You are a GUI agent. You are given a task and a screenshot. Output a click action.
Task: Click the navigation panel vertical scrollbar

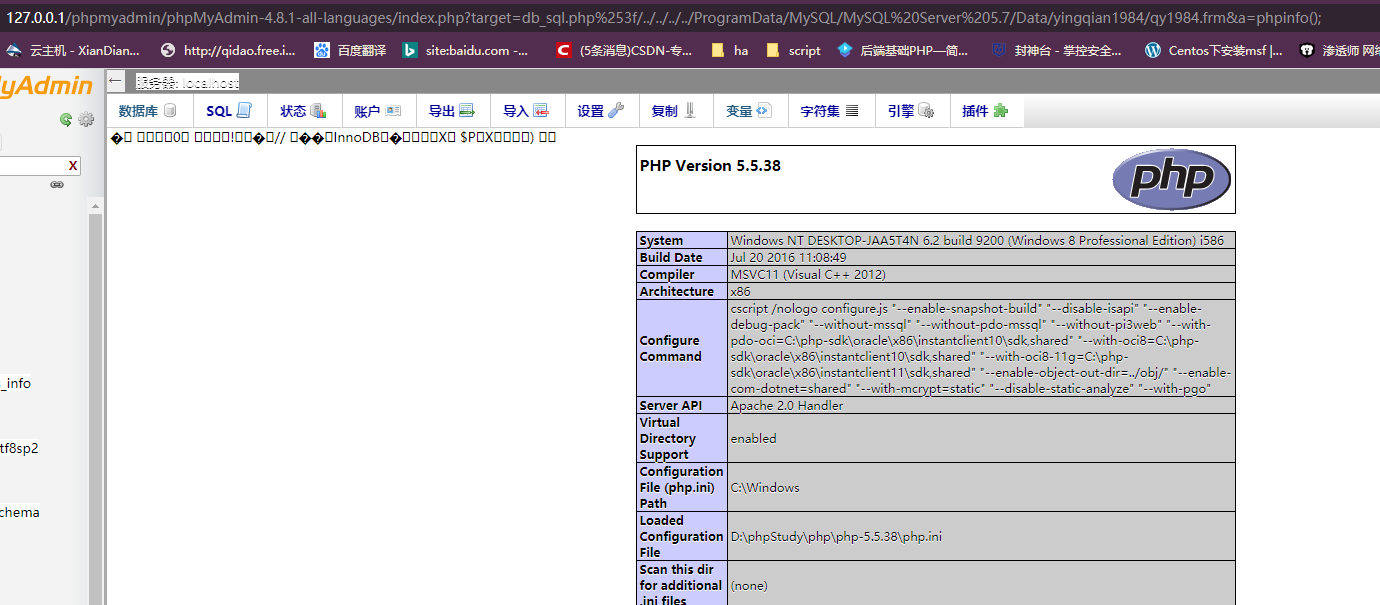tap(96, 408)
